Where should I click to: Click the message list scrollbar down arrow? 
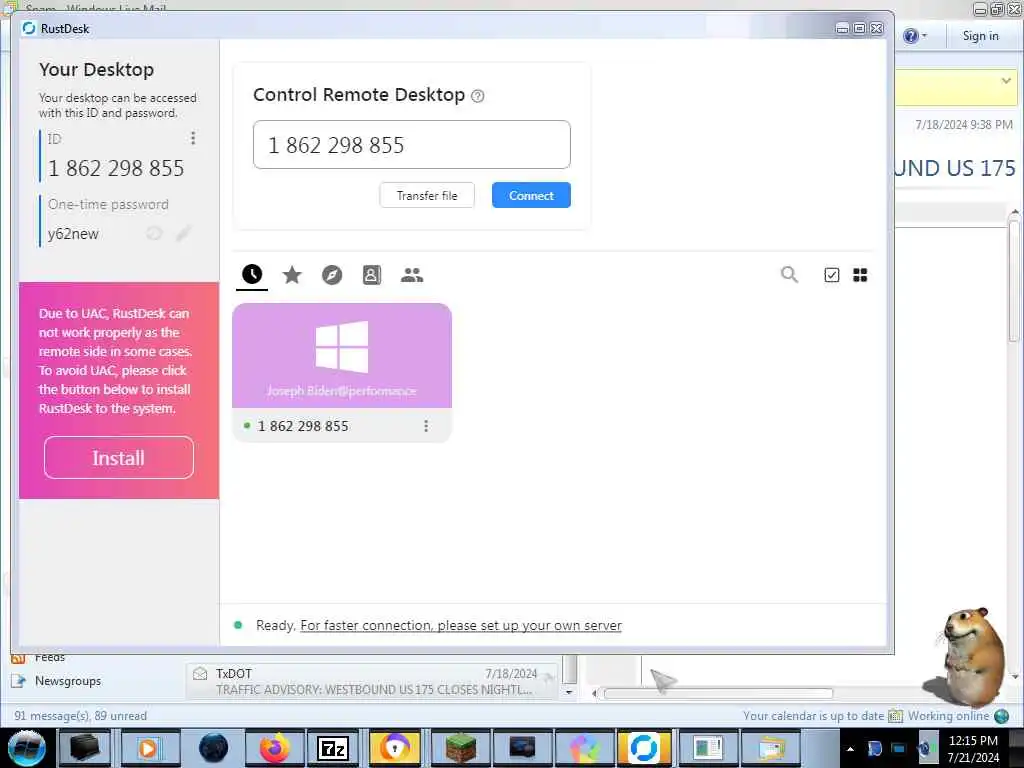click(569, 692)
